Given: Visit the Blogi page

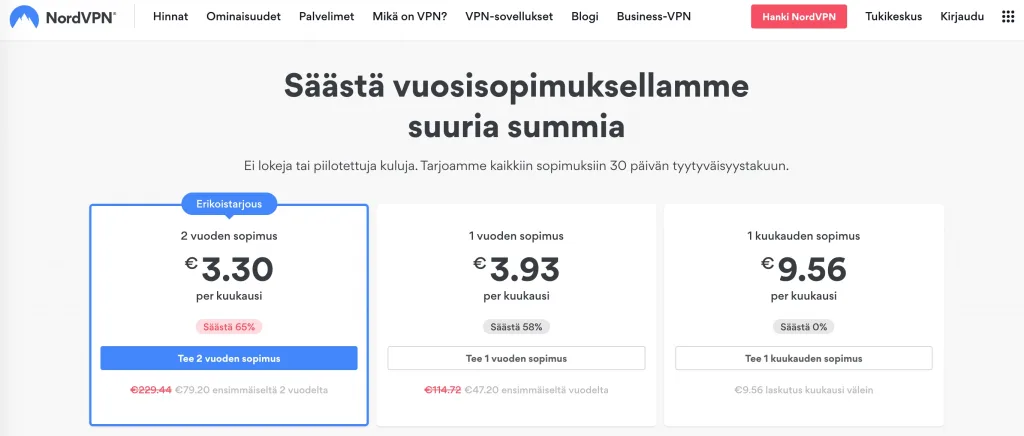Looking at the screenshot, I should tap(584, 17).
